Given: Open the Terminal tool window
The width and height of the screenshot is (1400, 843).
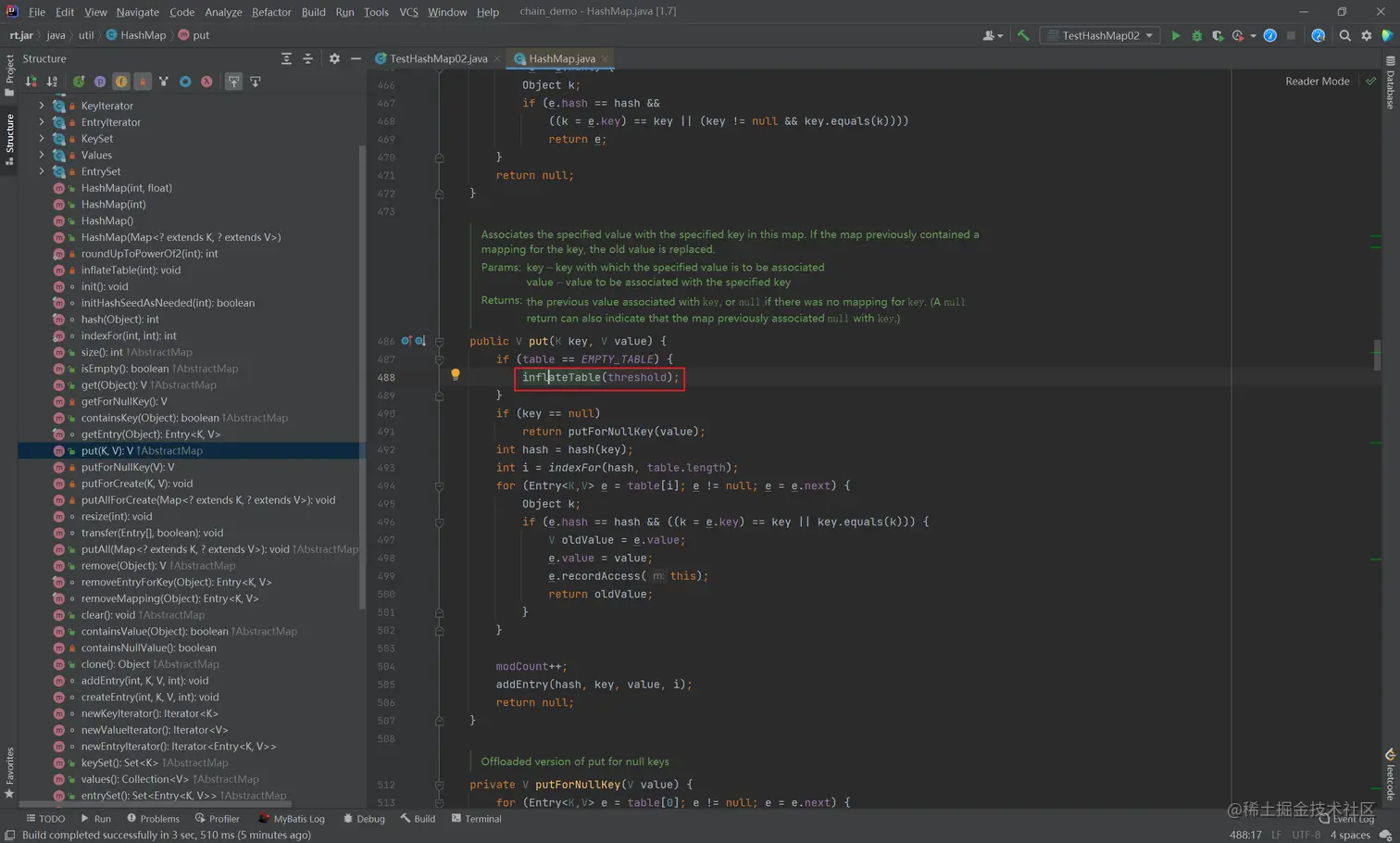Looking at the screenshot, I should coord(477,819).
